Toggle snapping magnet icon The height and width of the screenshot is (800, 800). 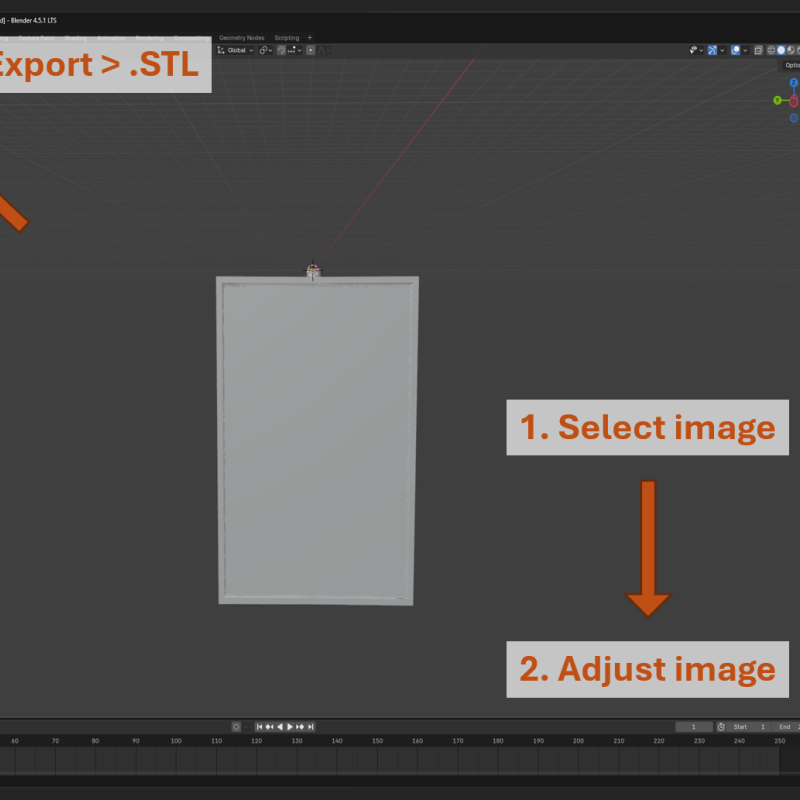coord(282,50)
